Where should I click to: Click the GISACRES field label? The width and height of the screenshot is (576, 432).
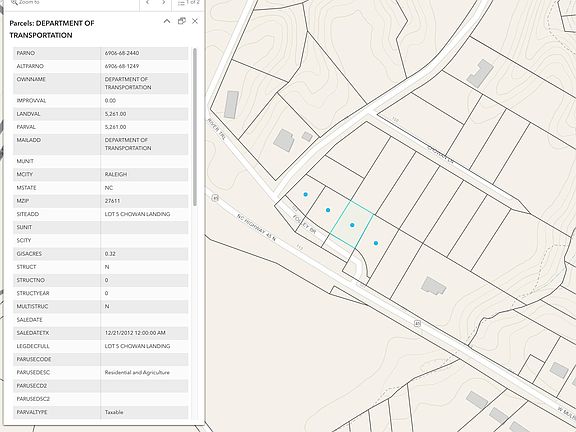[x=29, y=254]
